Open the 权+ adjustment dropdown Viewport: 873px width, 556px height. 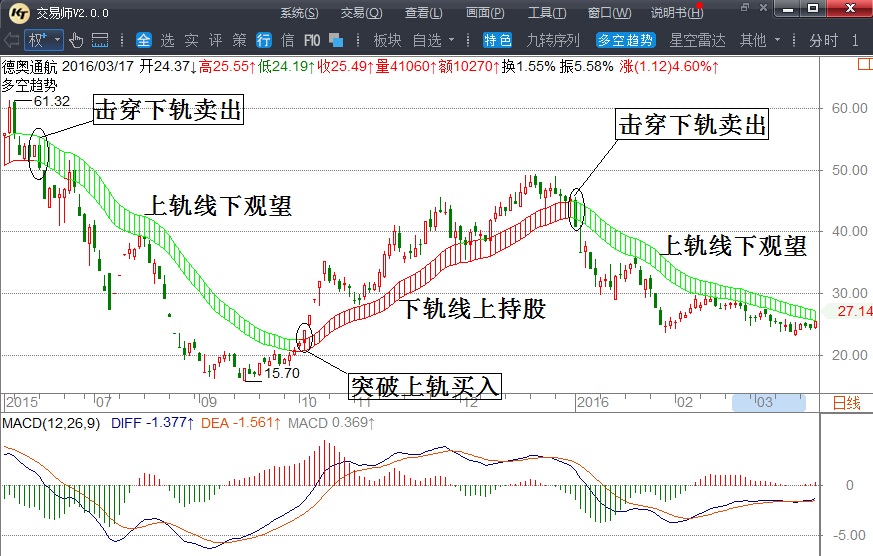pyautogui.click(x=44, y=40)
